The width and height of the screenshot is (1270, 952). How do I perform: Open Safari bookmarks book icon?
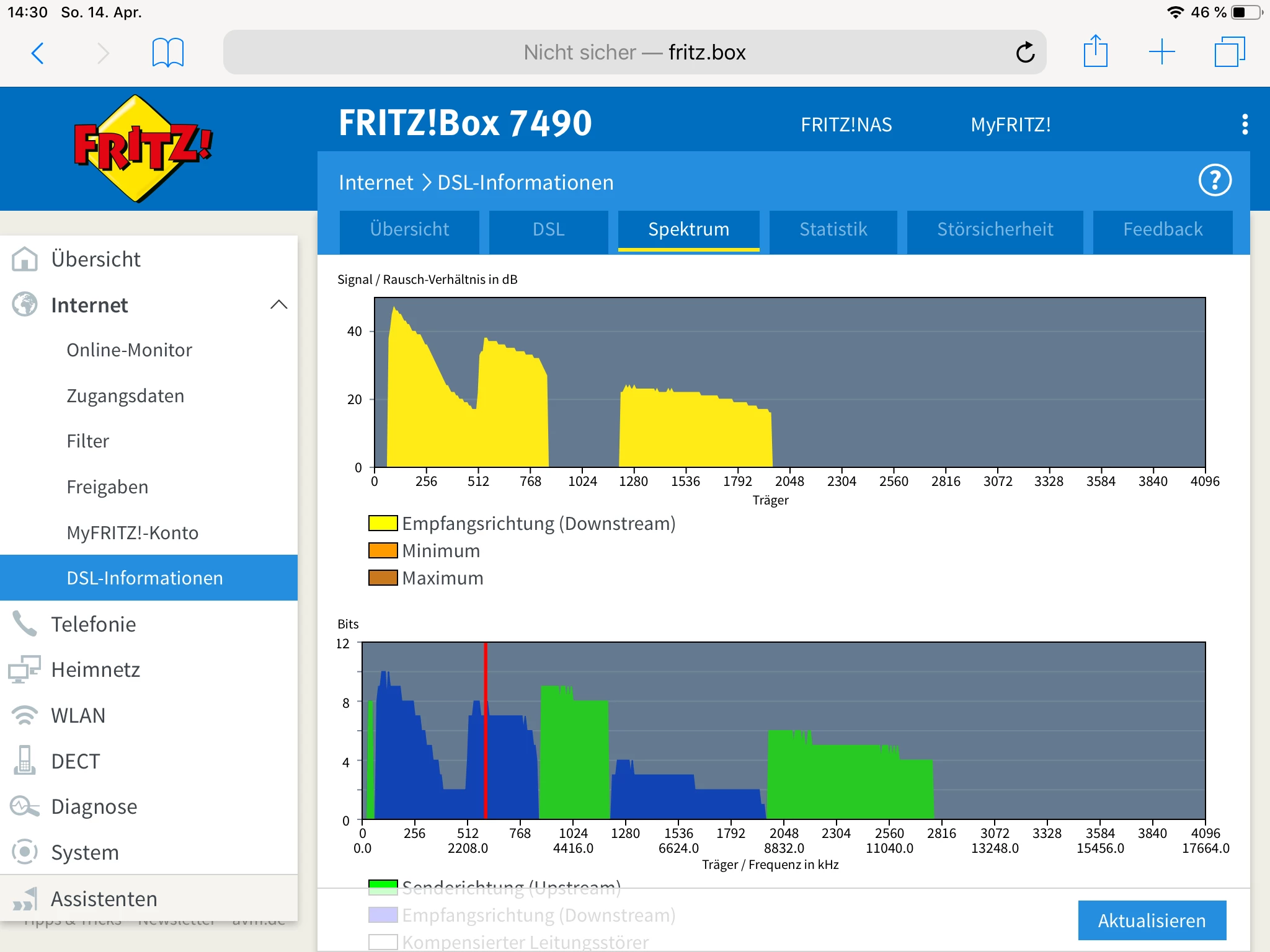tap(167, 53)
